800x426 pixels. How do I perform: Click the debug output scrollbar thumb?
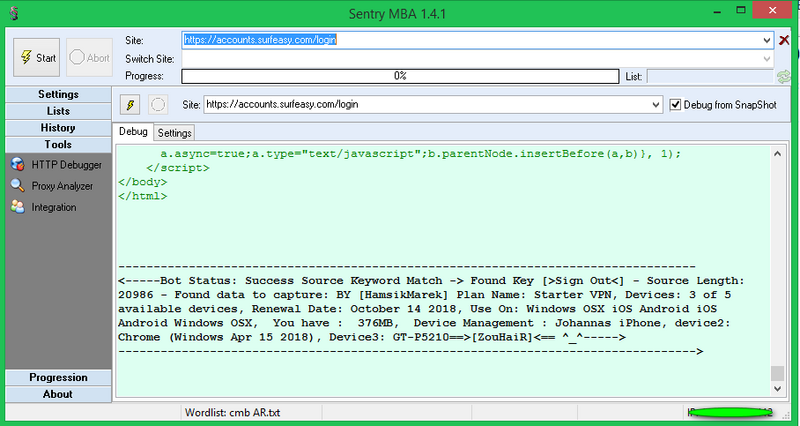[x=777, y=373]
